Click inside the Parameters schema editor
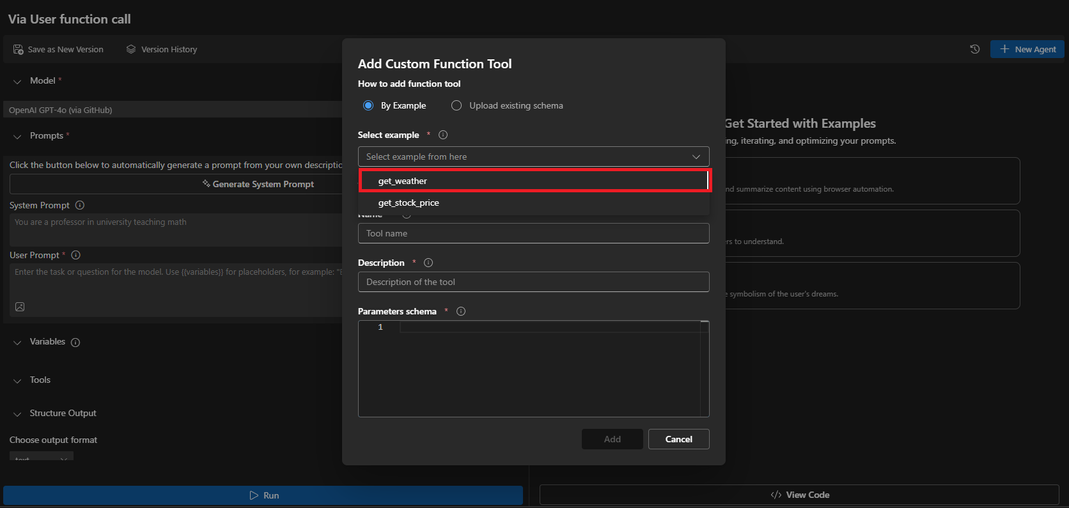 click(534, 369)
